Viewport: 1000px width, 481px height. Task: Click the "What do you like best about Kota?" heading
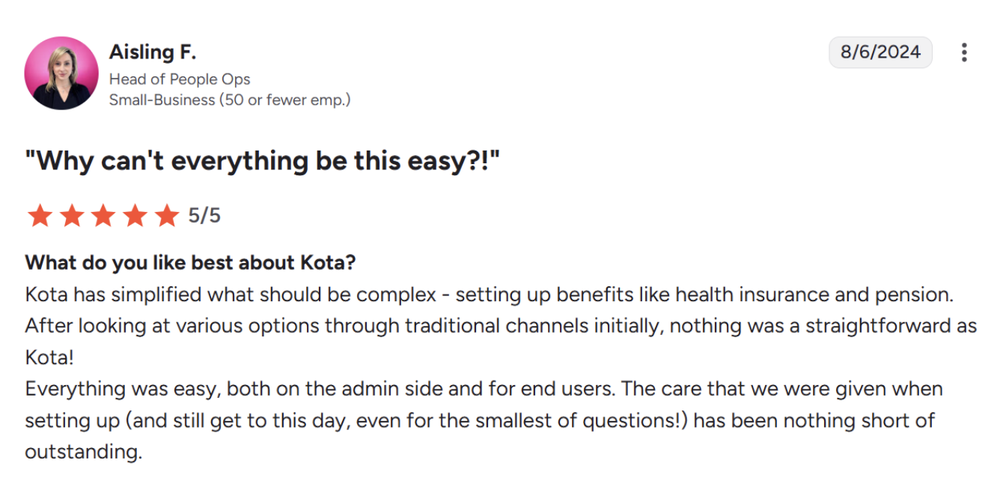189,263
